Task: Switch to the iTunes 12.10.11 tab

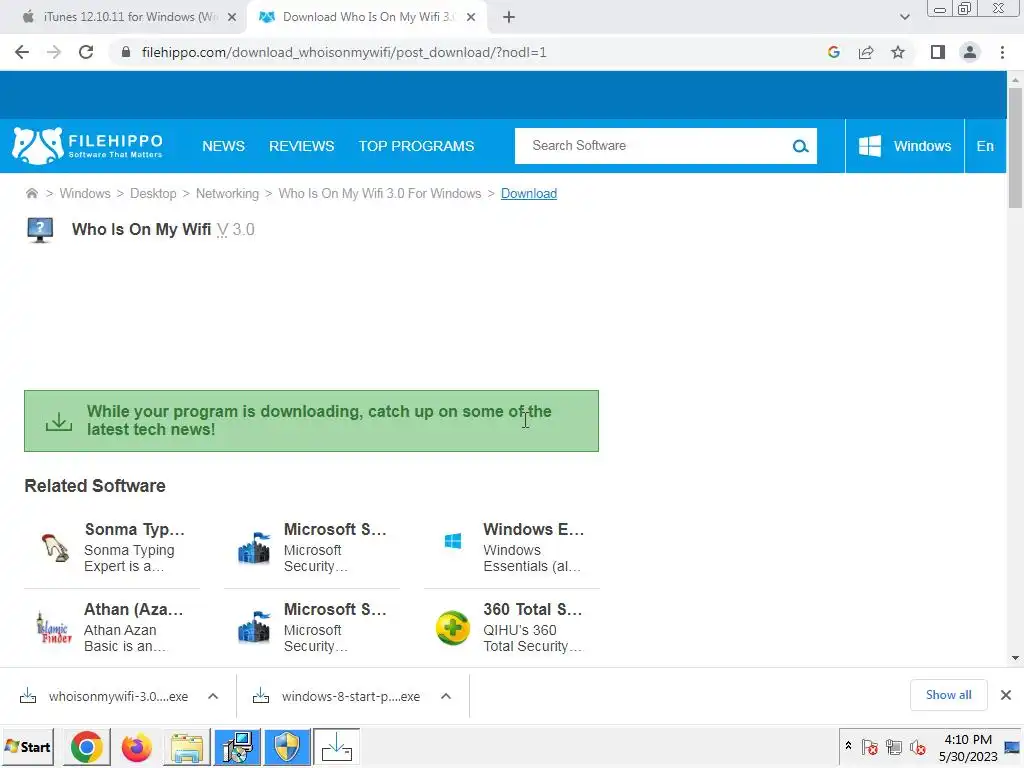Action: point(127,17)
